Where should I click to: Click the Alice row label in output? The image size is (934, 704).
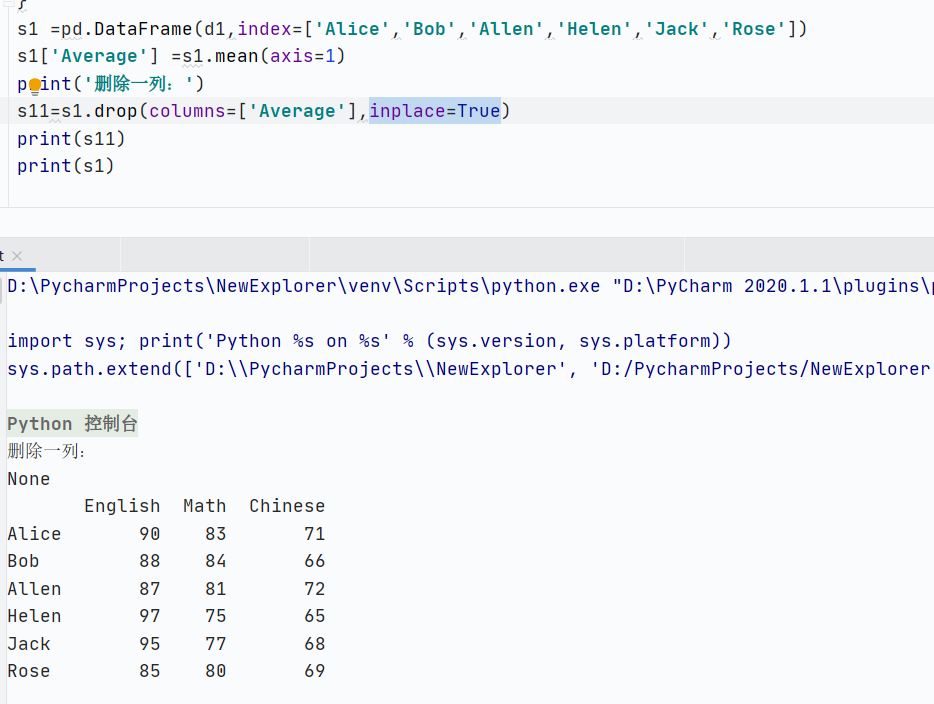pos(34,534)
